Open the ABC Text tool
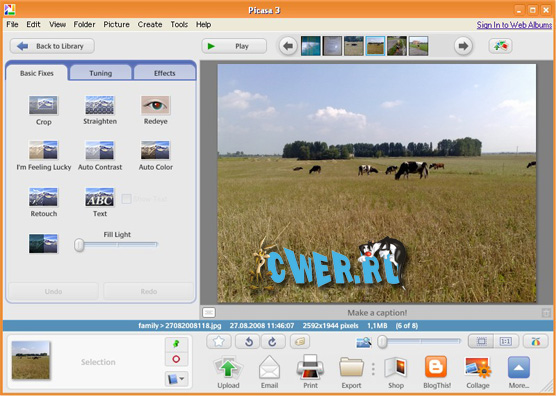556x396 pixels. [100, 197]
